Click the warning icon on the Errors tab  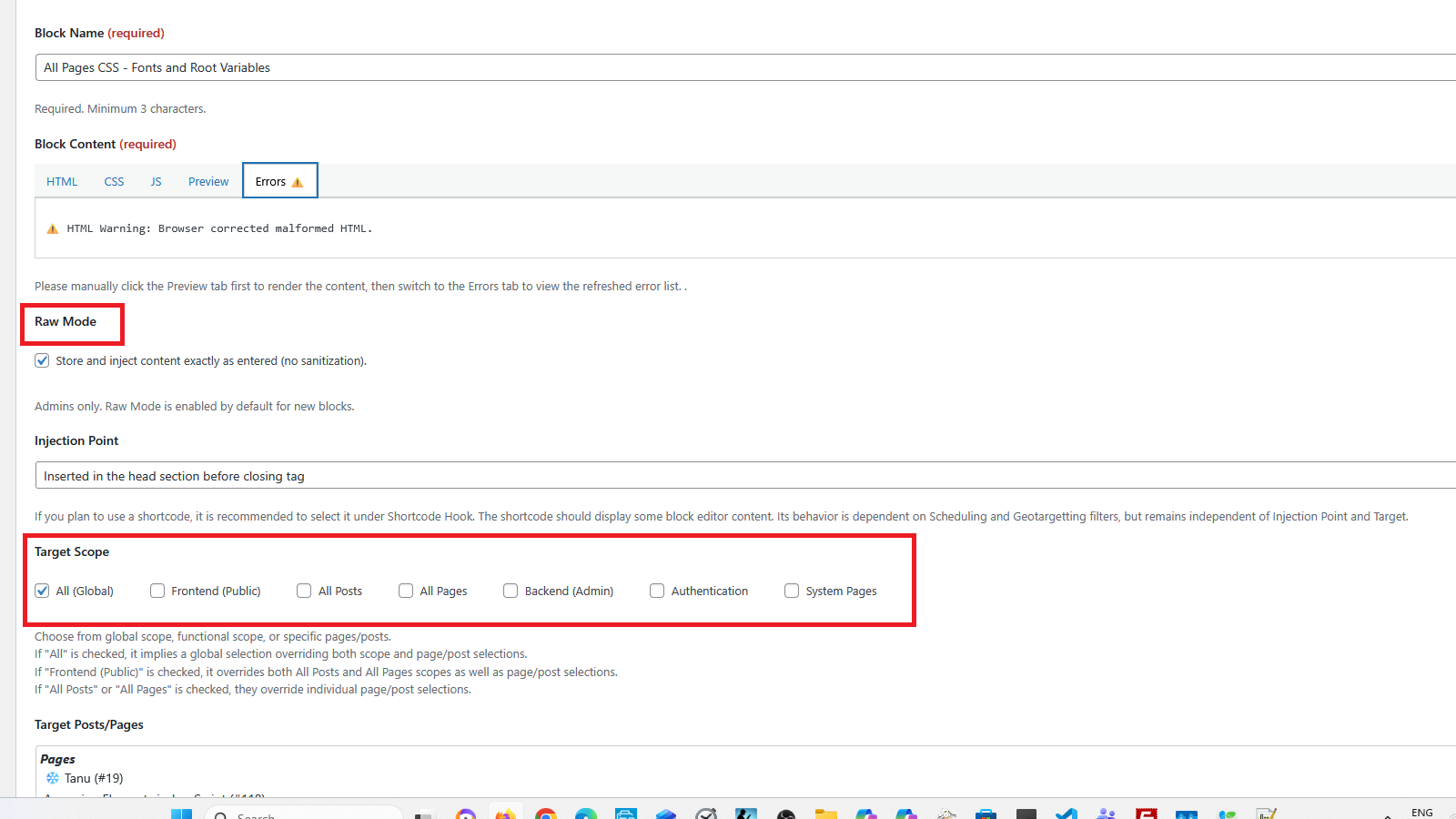click(x=297, y=182)
